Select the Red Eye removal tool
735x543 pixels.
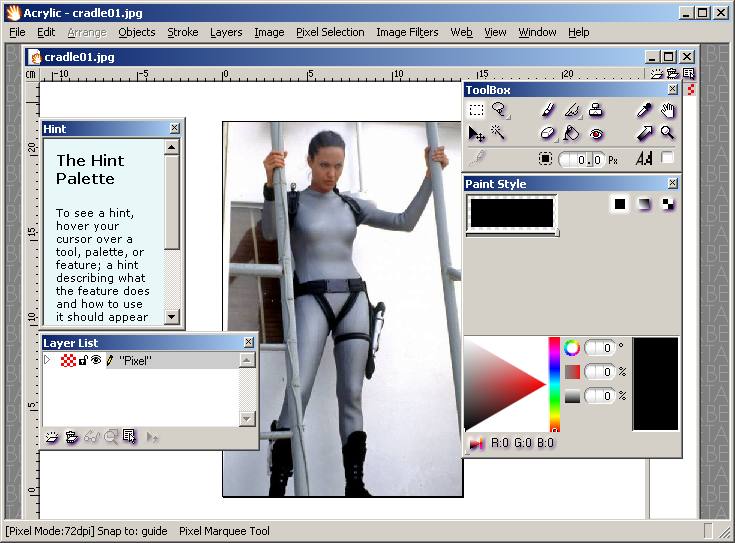point(596,134)
